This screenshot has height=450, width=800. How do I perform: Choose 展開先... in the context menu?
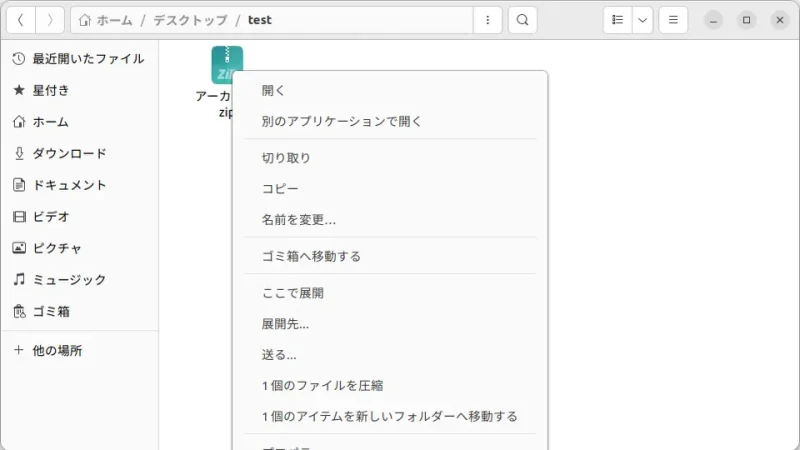390,324
